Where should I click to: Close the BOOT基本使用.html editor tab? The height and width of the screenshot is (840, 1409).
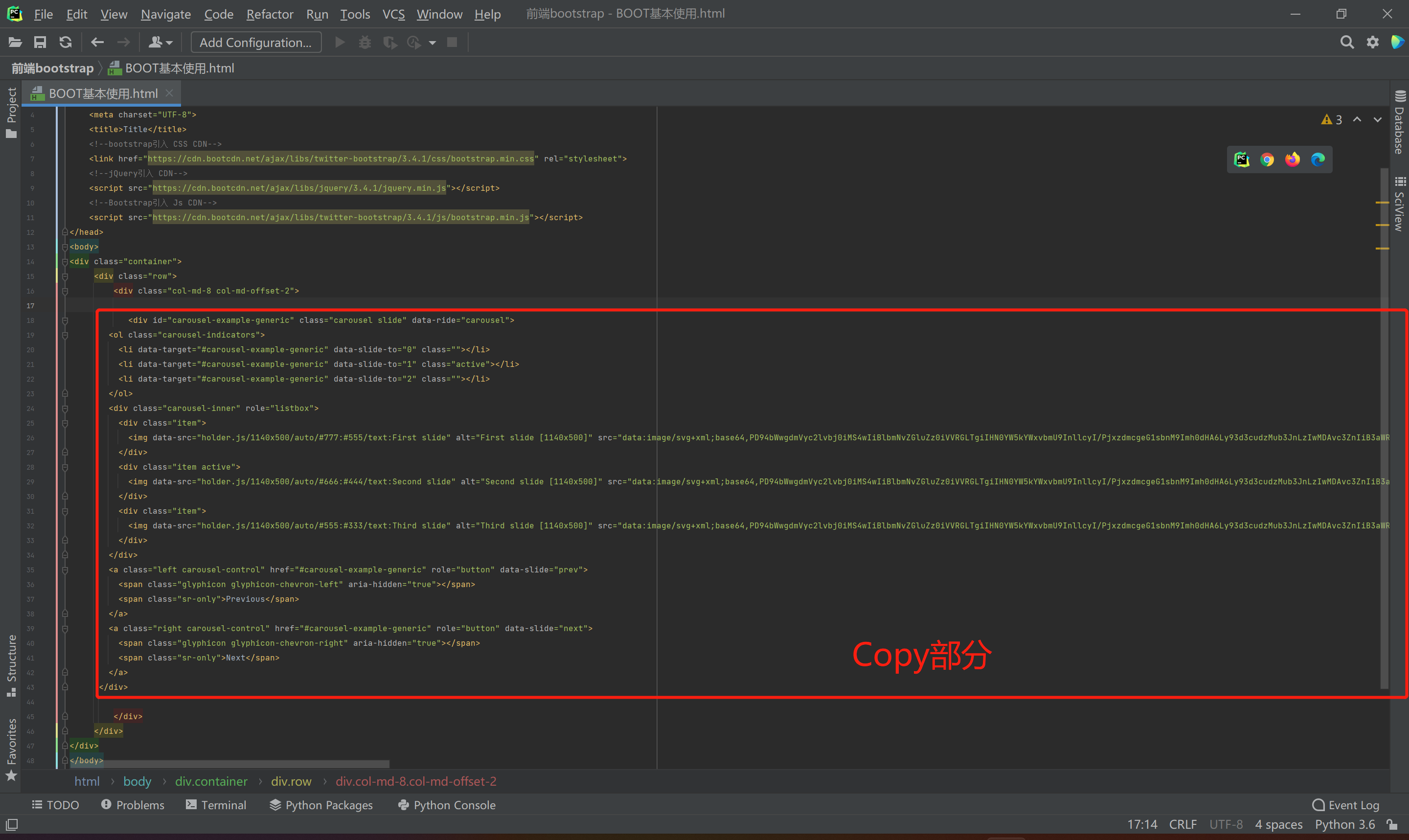pos(169,93)
